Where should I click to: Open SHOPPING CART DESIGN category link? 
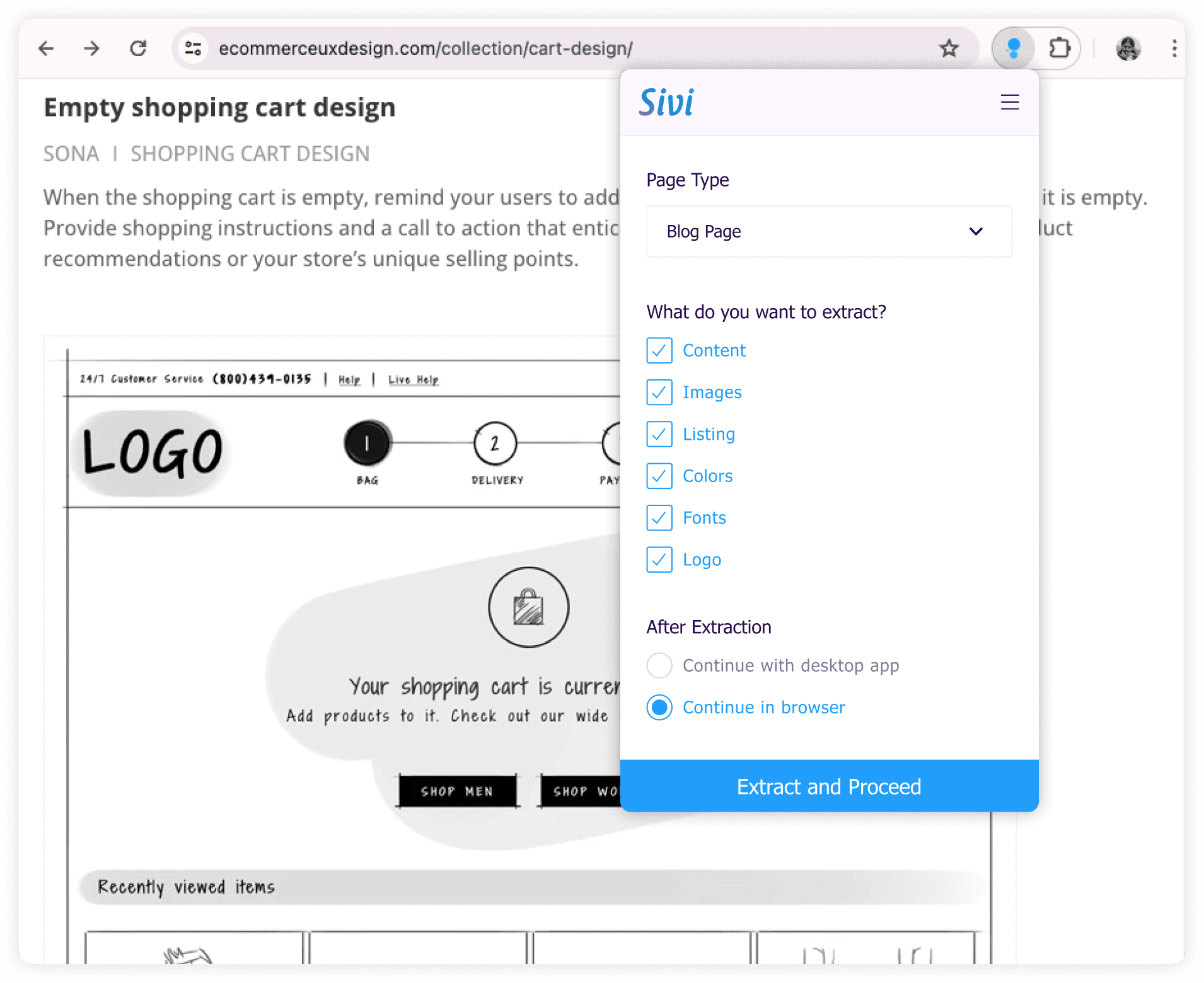pos(250,154)
